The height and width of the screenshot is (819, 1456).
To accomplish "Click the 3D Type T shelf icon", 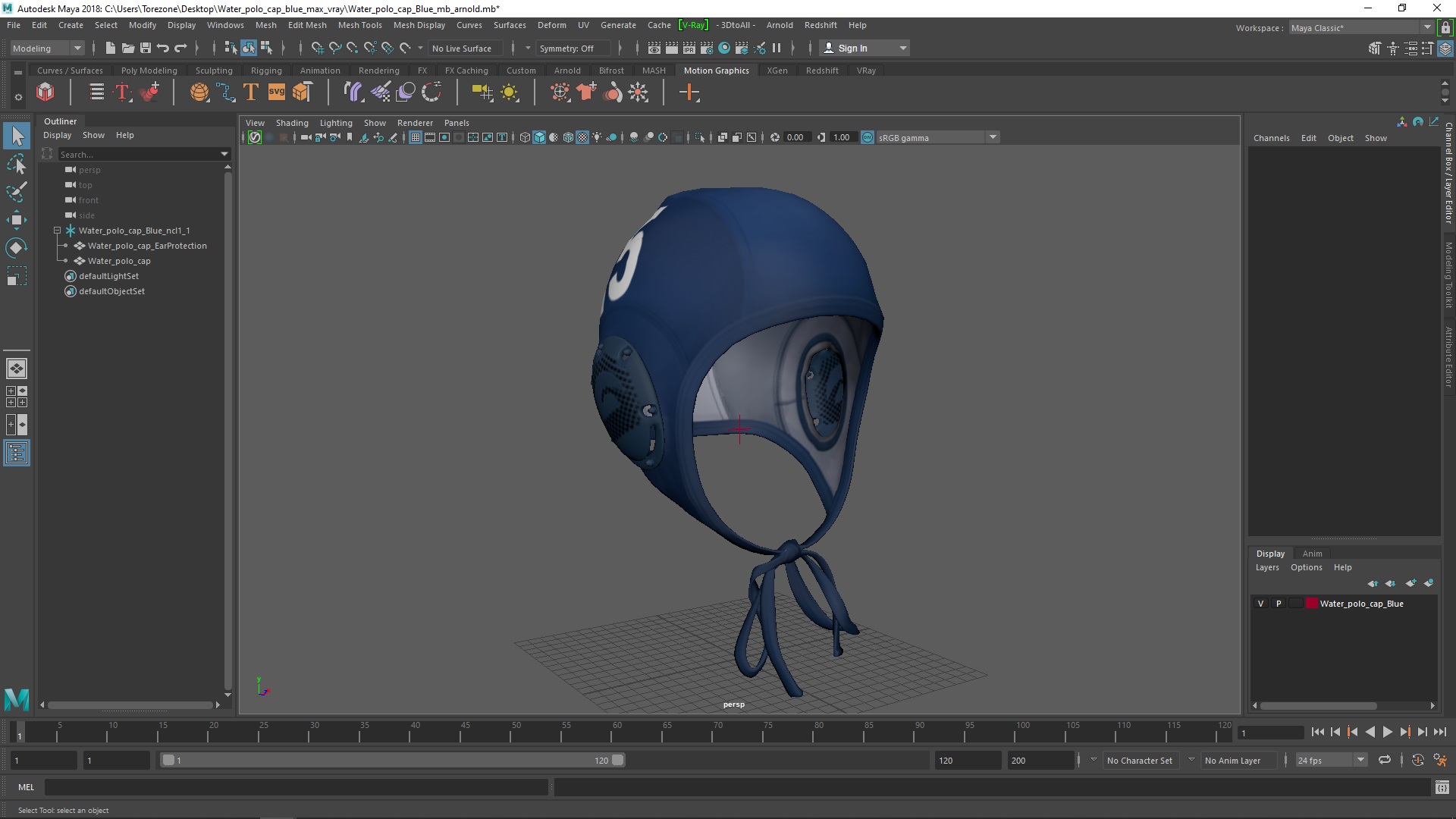I will pos(251,93).
